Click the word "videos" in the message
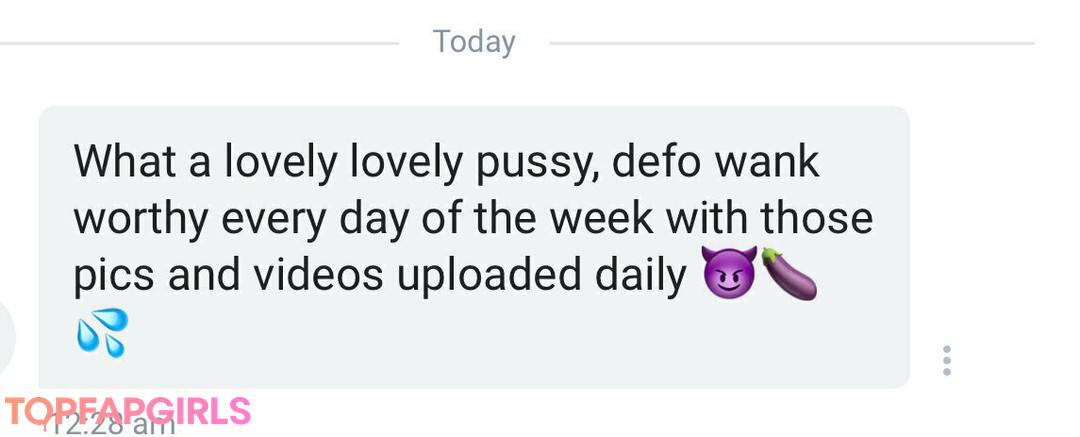Screen dimensions: 1080x437 318,275
